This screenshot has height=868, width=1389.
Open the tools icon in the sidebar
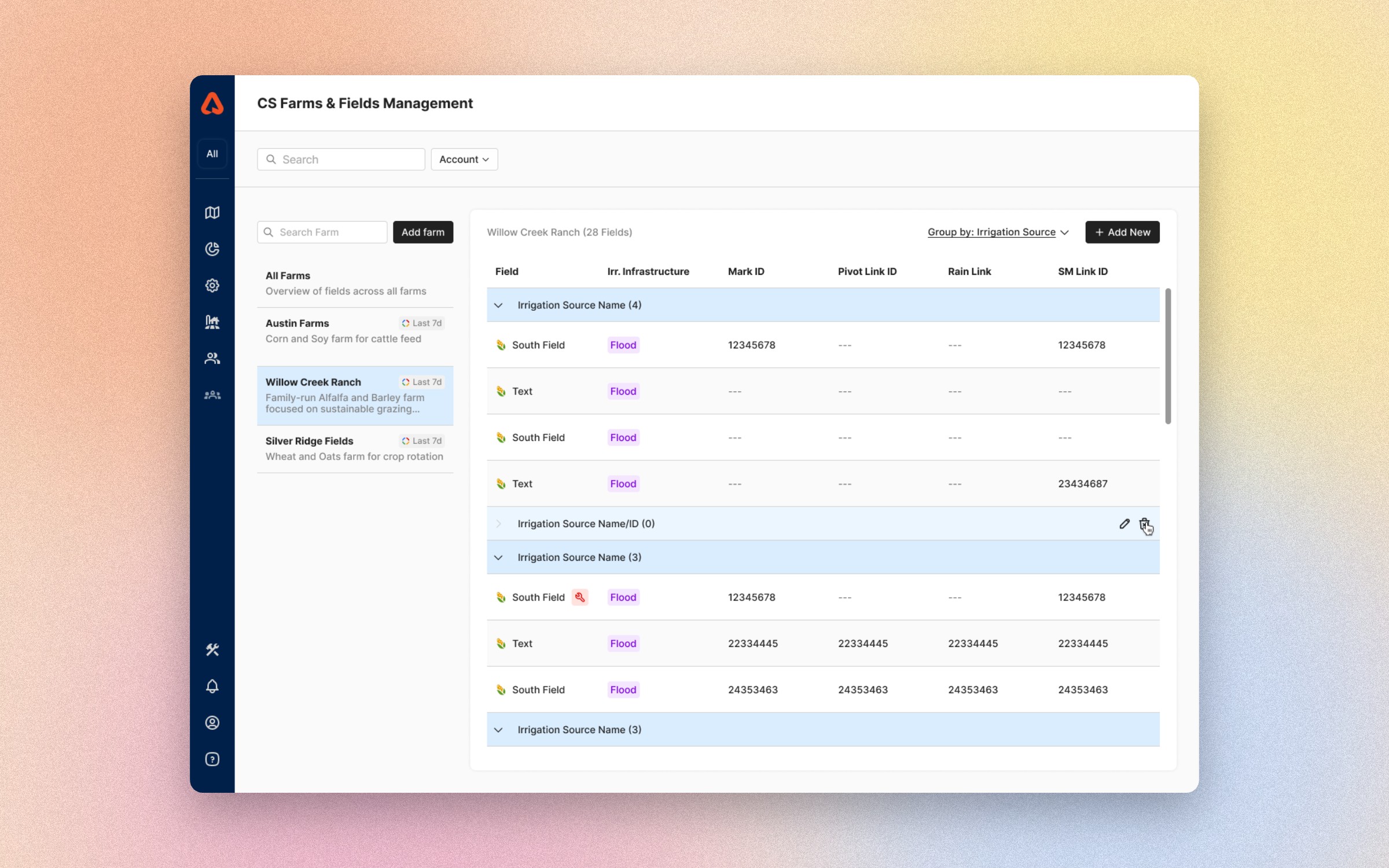pos(212,650)
